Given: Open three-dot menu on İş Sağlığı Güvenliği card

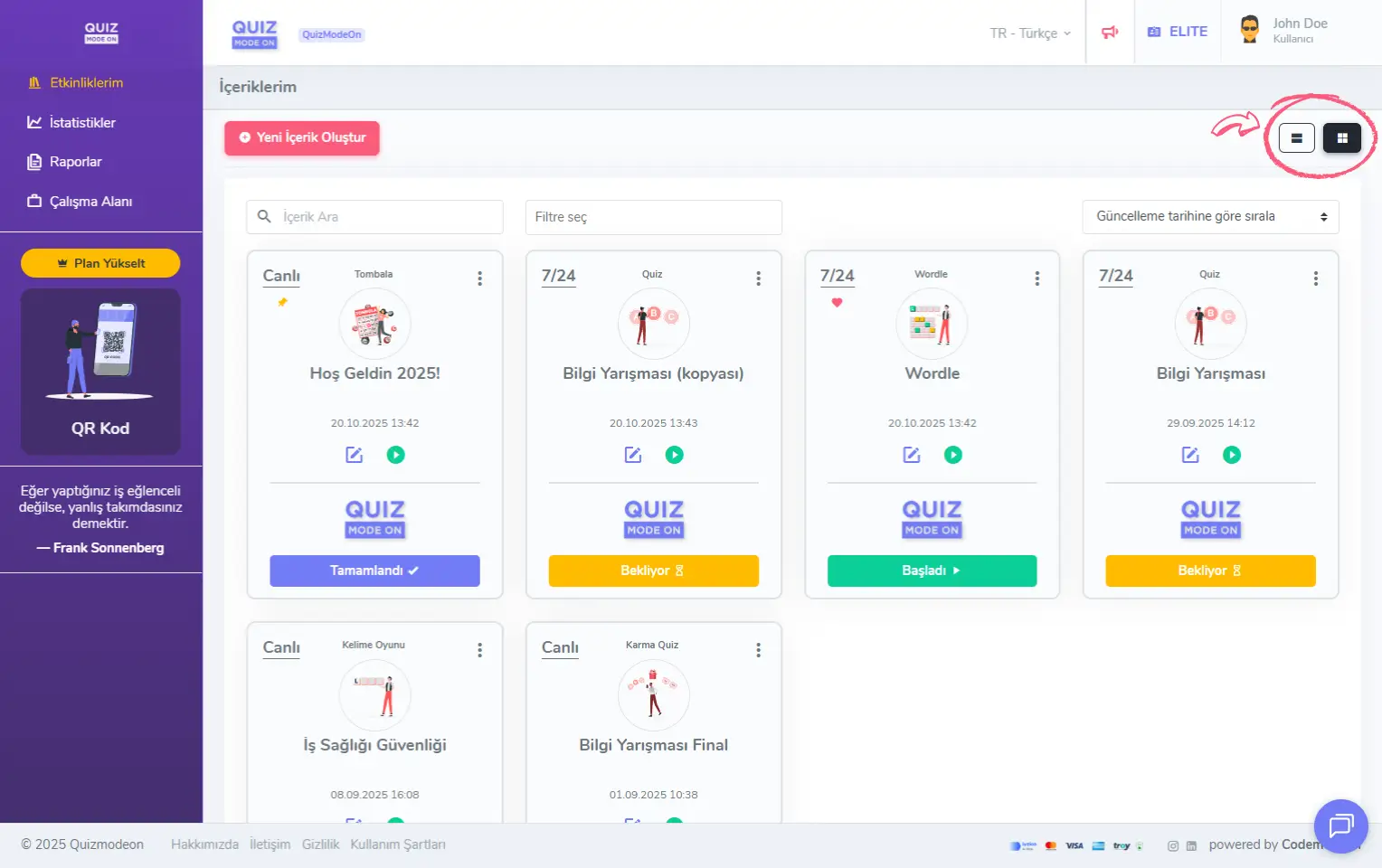Looking at the screenshot, I should 479,650.
